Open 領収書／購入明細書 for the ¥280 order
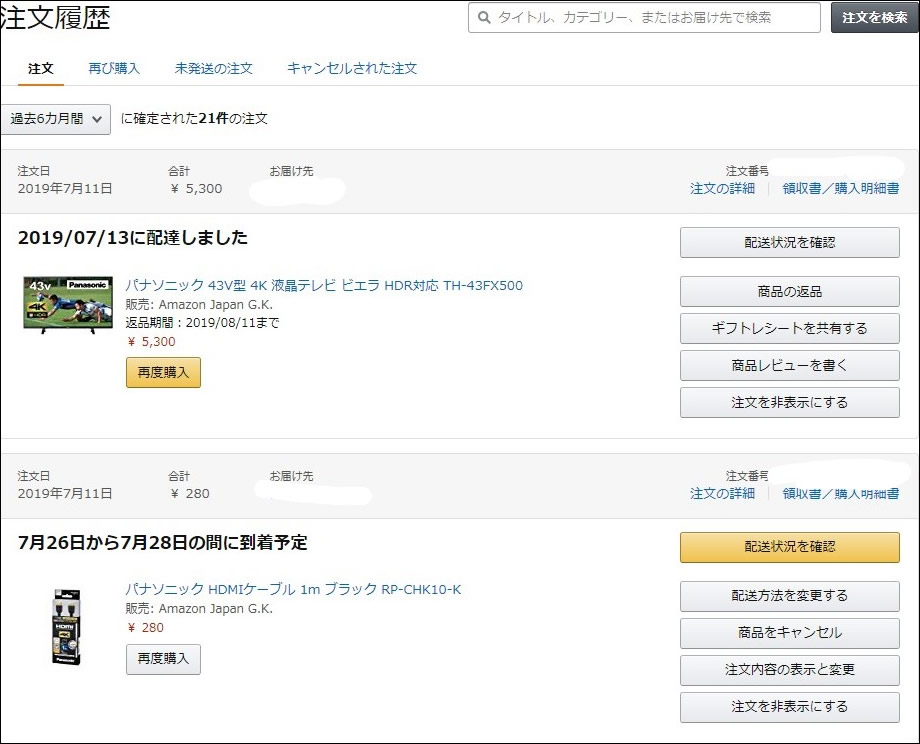 tap(841, 493)
